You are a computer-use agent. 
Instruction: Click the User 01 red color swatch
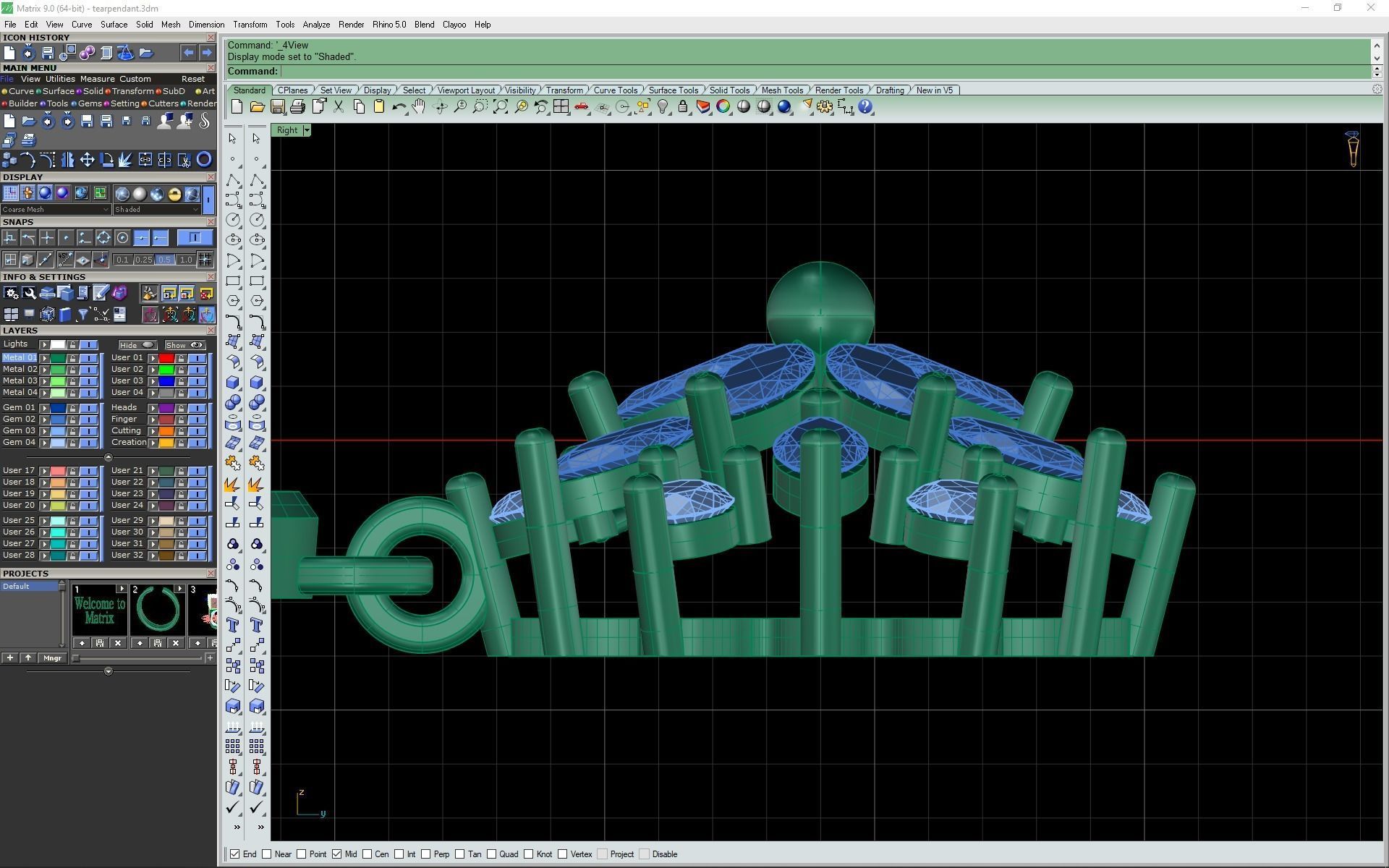tap(166, 358)
